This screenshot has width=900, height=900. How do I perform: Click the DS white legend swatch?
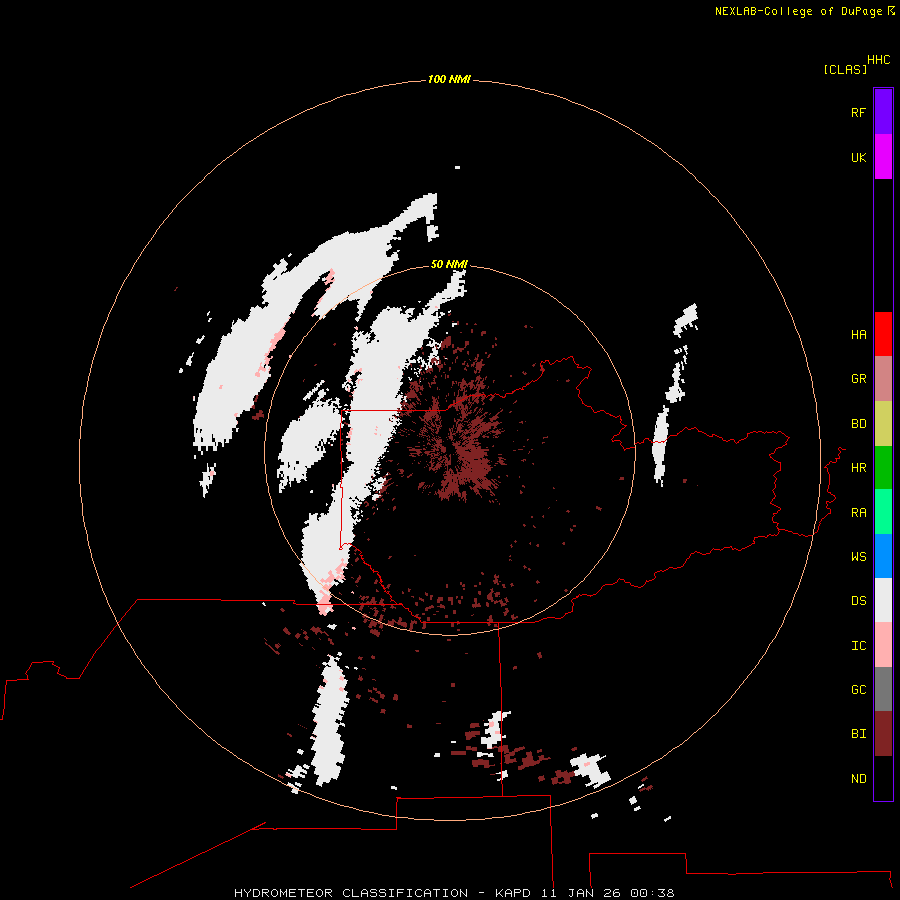point(883,600)
